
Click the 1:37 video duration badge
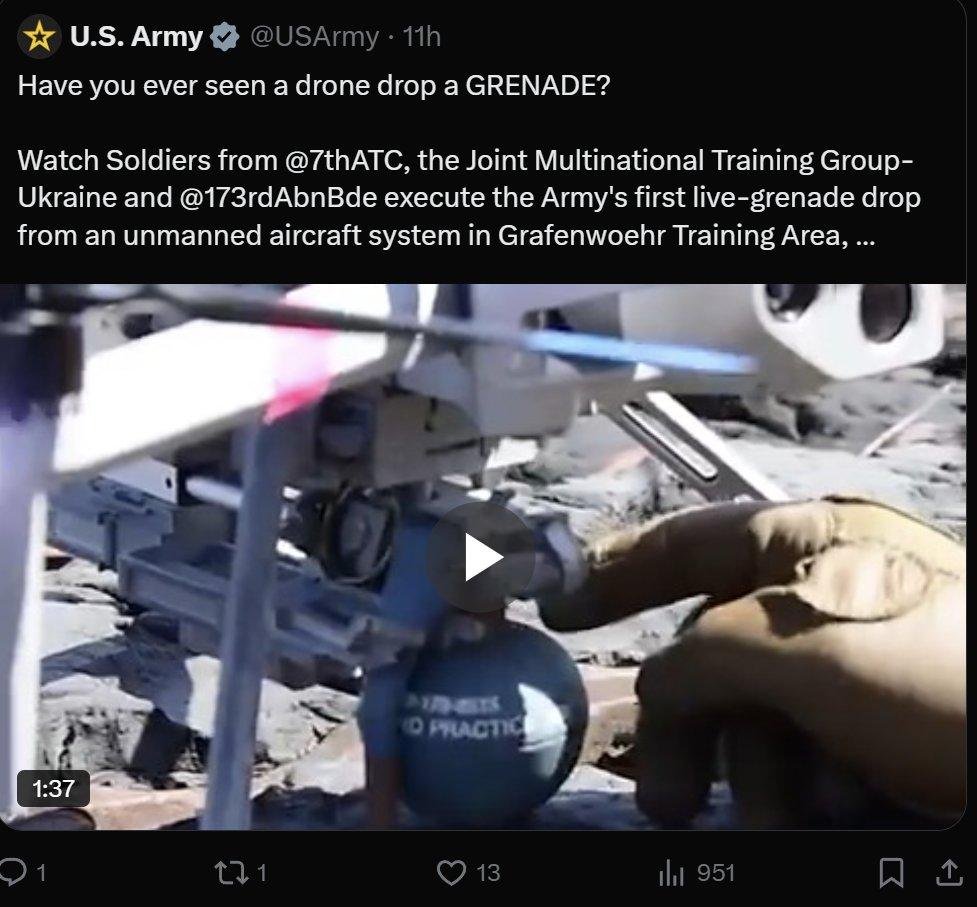pyautogui.click(x=54, y=788)
